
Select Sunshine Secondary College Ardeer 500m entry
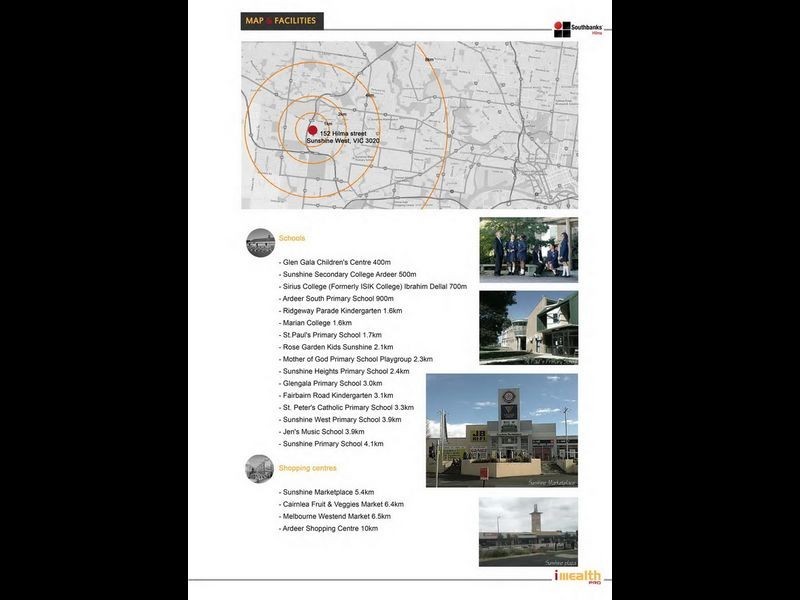pyautogui.click(x=347, y=274)
